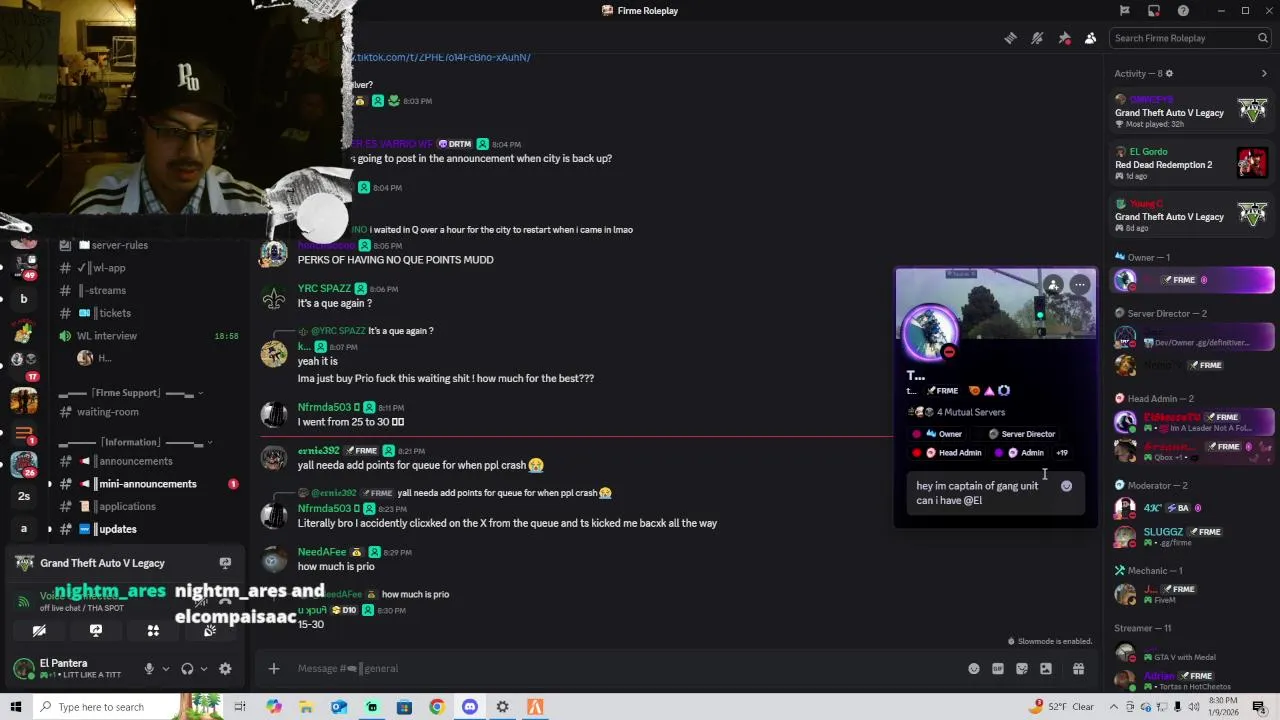Viewport: 1280px width, 720px height.
Task: Toggle noise suppression waveform icon
Action: coord(200,600)
